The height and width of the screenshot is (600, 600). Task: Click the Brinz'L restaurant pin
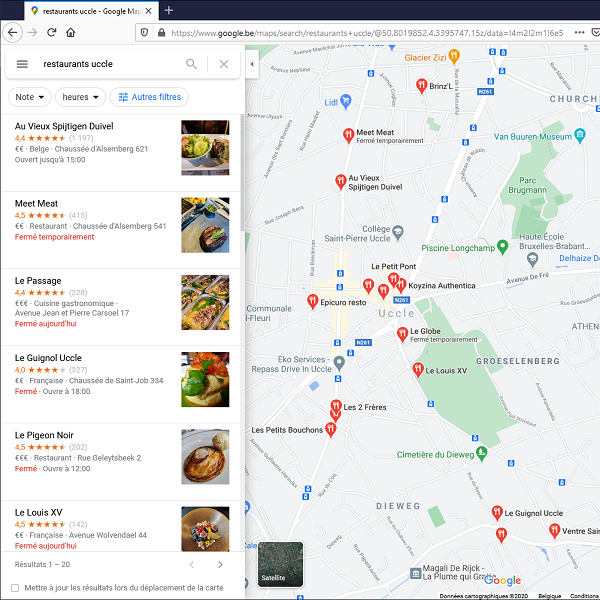pyautogui.click(x=421, y=86)
